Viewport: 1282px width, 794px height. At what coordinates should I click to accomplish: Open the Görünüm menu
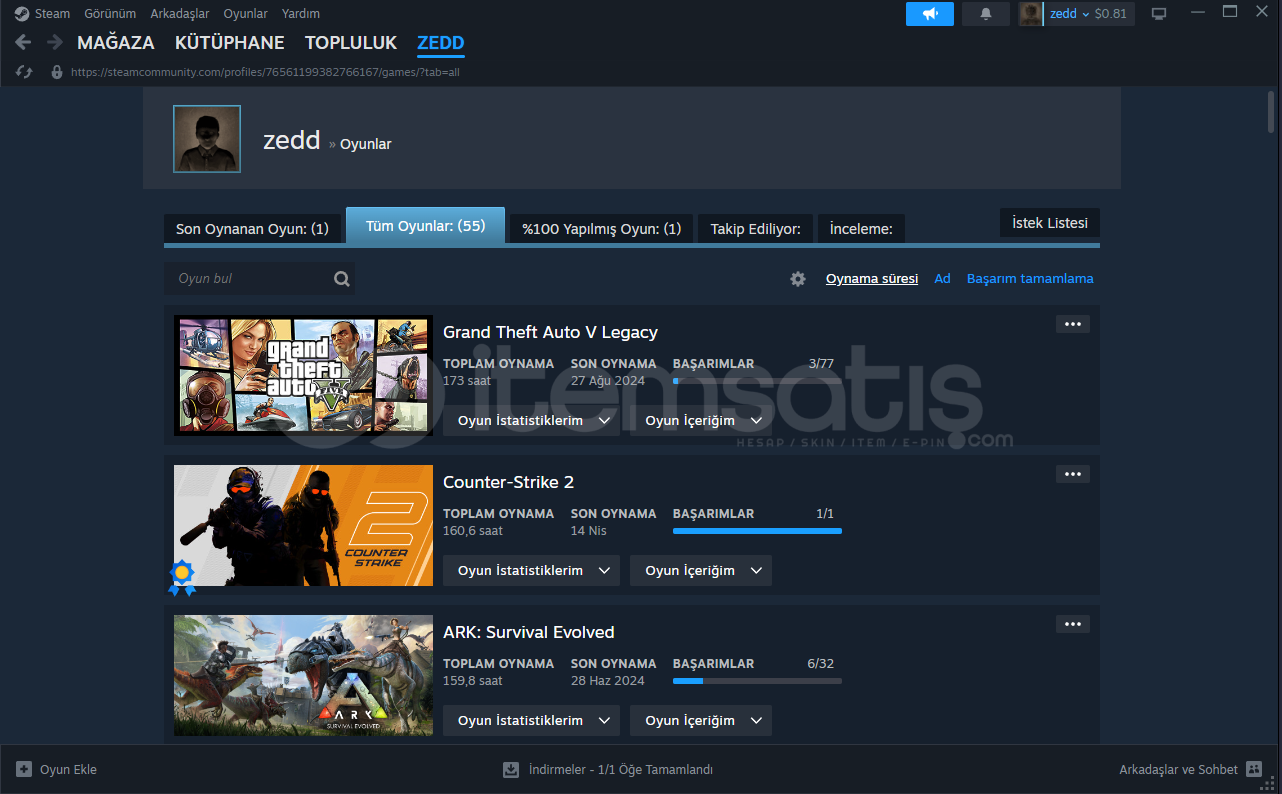coord(109,14)
